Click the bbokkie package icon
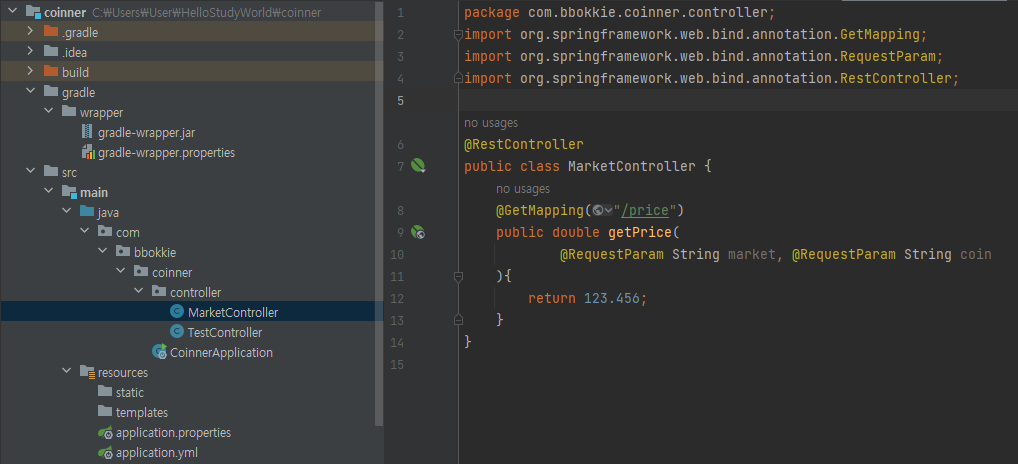The image size is (1018, 464). click(123, 252)
